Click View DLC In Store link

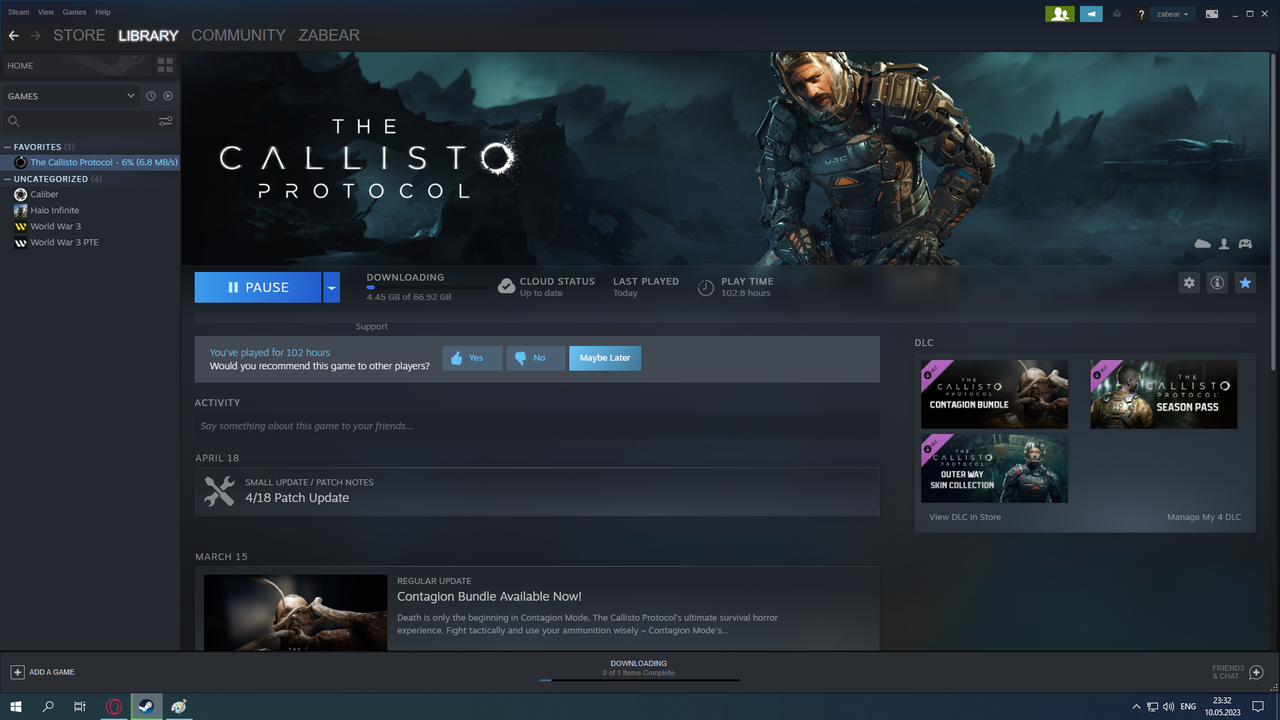click(965, 517)
